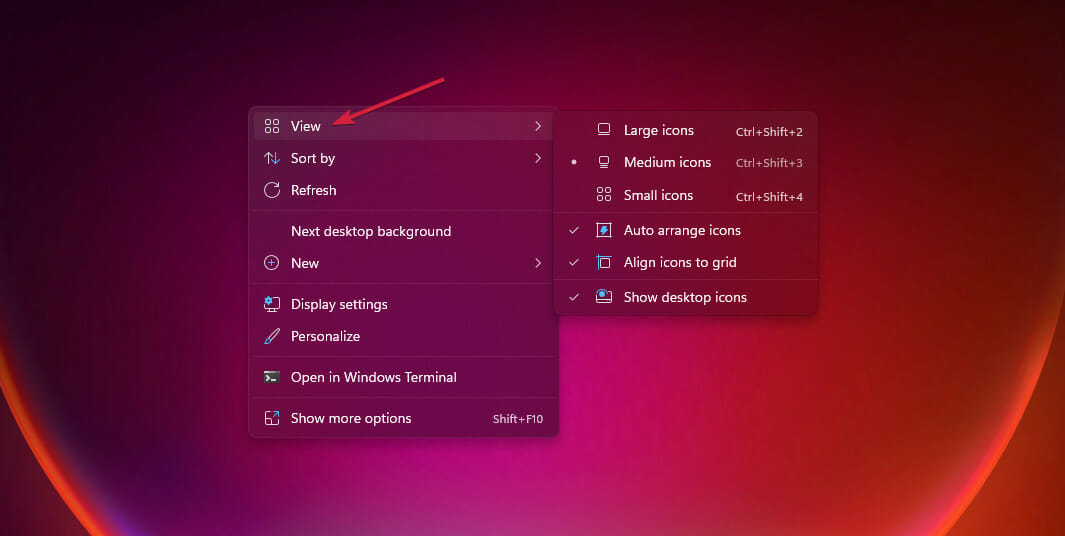Image resolution: width=1065 pixels, height=536 pixels.
Task: Choose Open in Windows Terminal
Action: (404, 377)
